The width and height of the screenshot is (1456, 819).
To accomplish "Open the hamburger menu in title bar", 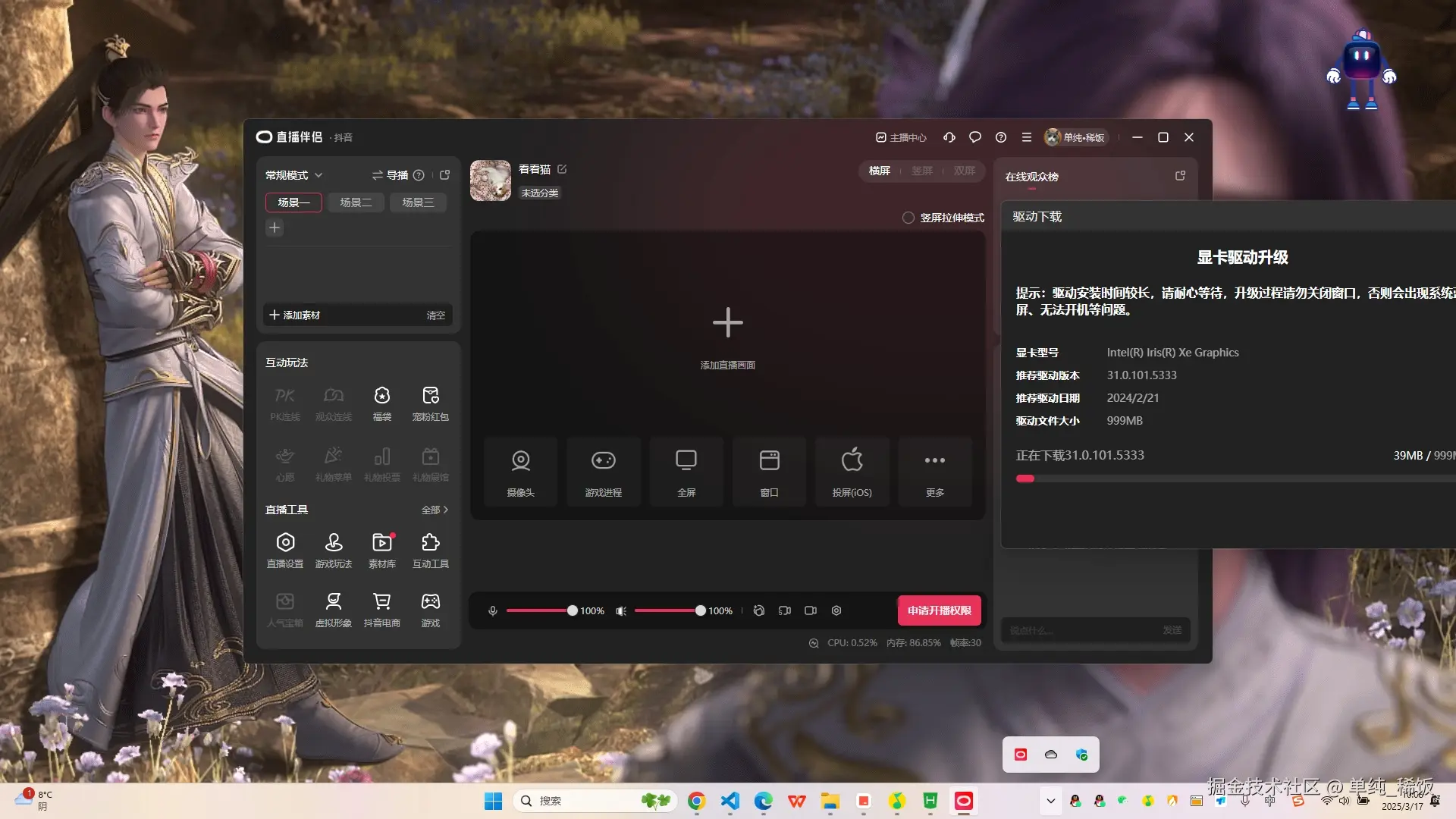I will pos(1027,137).
